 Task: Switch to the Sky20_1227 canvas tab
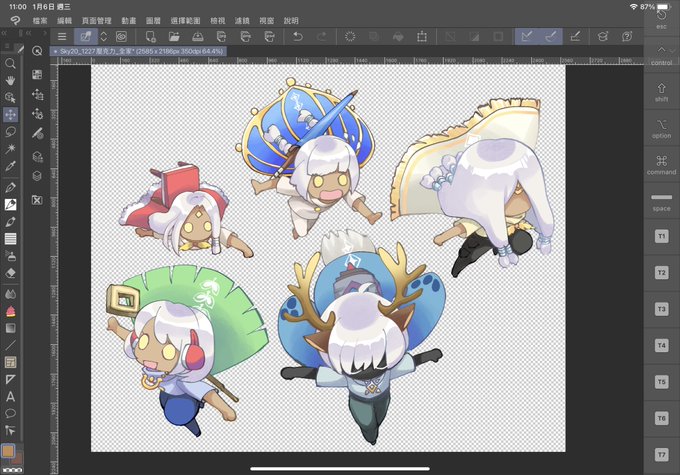[x=138, y=51]
